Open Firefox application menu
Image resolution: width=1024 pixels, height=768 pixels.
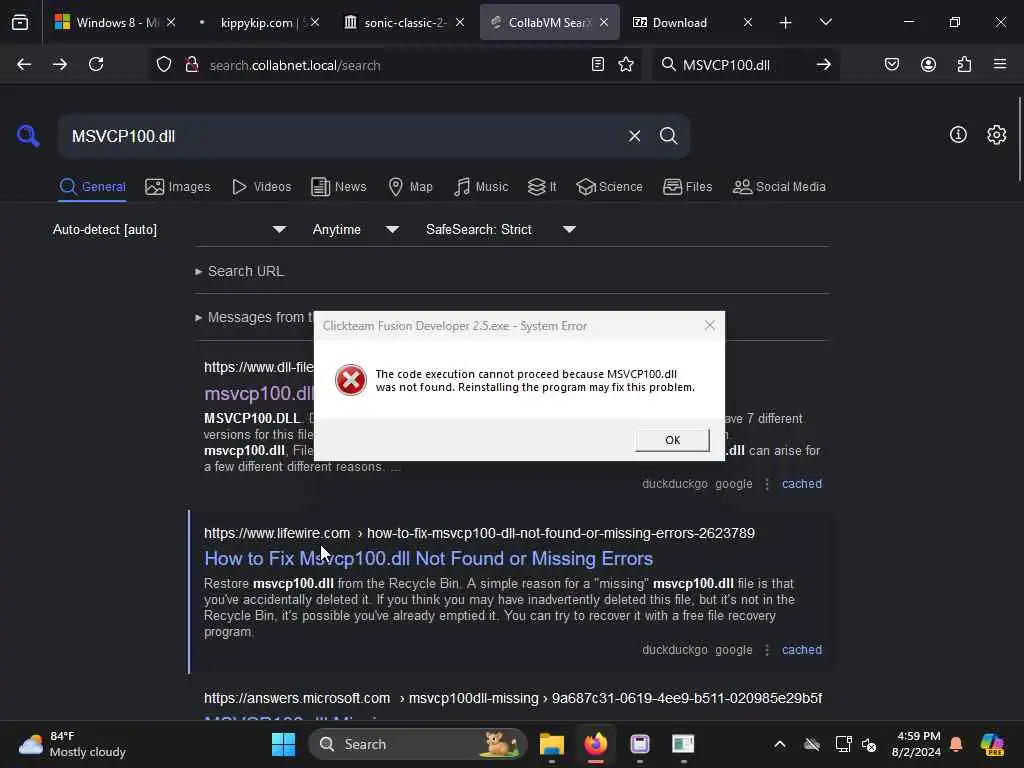(1000, 64)
